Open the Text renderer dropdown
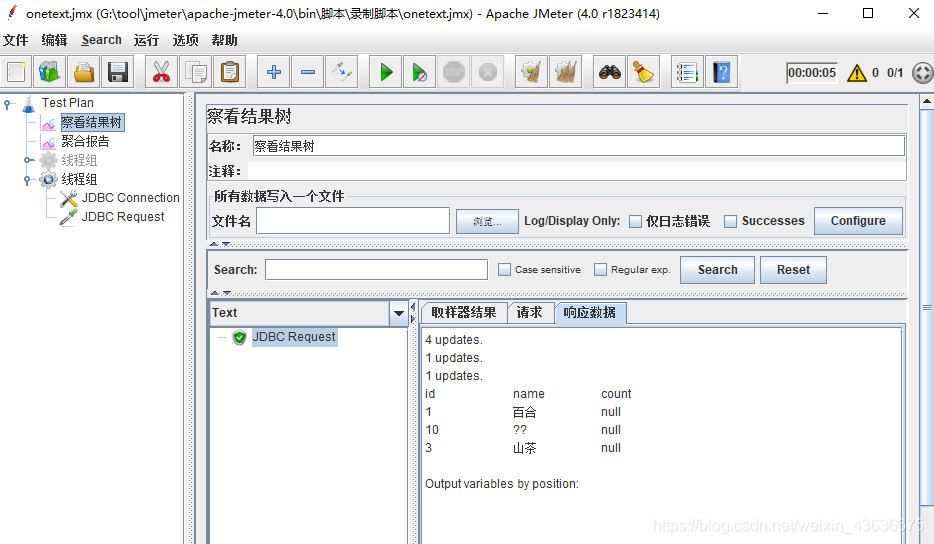 pyautogui.click(x=398, y=313)
